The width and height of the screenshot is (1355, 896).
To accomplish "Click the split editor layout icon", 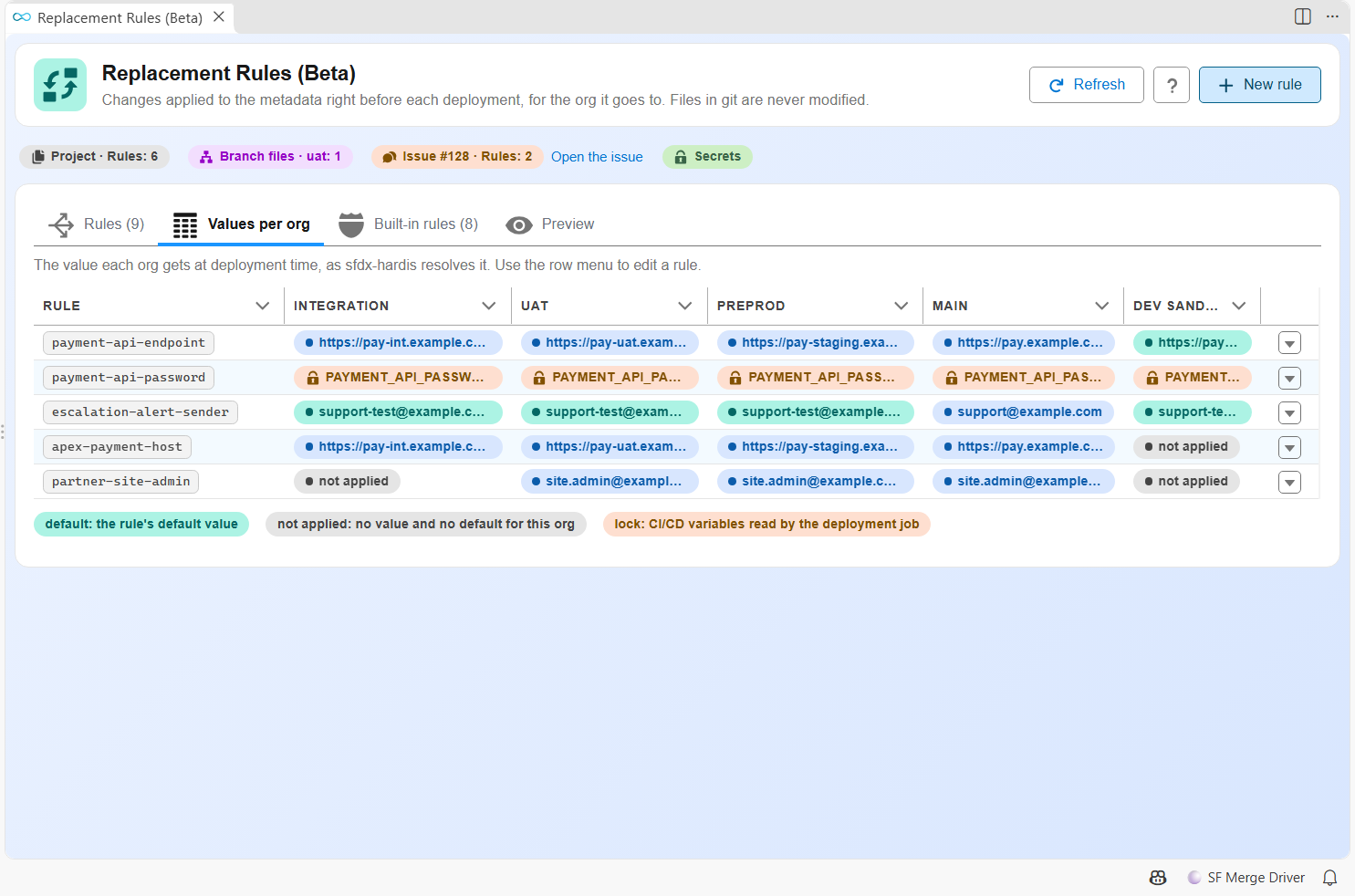I will point(1303,16).
